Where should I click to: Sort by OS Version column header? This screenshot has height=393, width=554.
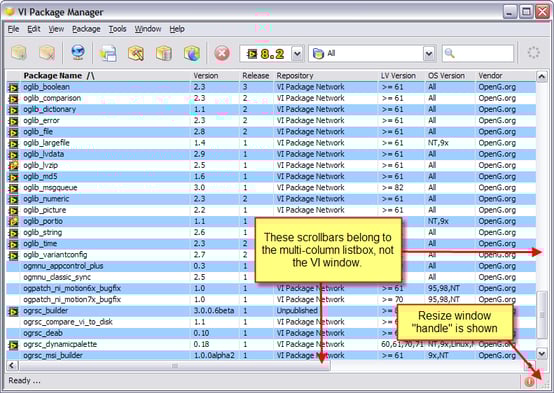[446, 76]
